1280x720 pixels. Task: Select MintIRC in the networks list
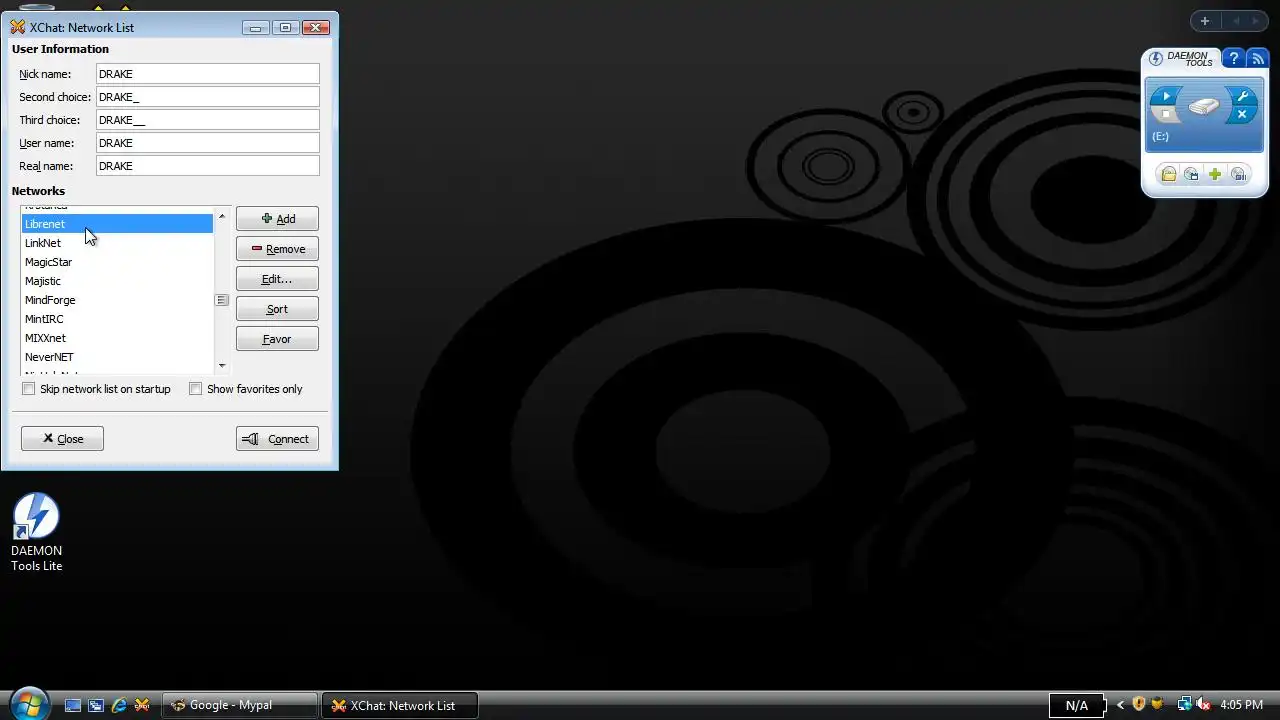pyautogui.click(x=117, y=319)
